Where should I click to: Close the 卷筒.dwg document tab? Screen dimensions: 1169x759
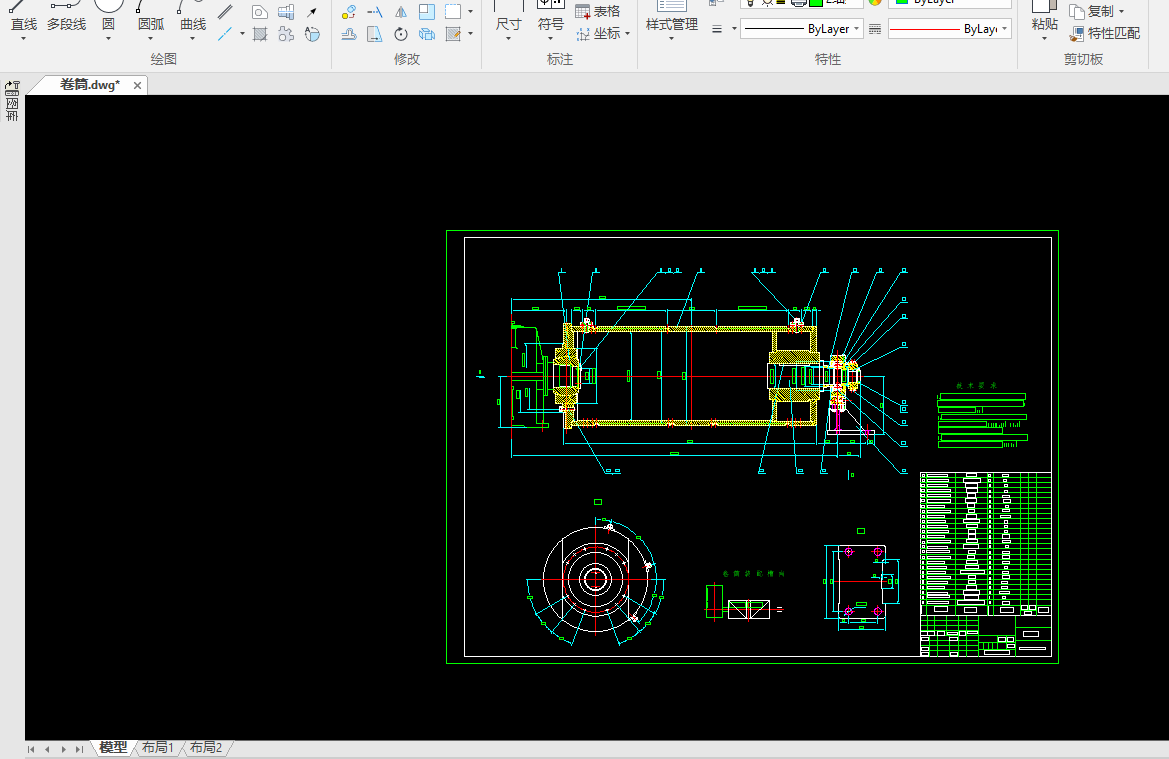pyautogui.click(x=137, y=86)
